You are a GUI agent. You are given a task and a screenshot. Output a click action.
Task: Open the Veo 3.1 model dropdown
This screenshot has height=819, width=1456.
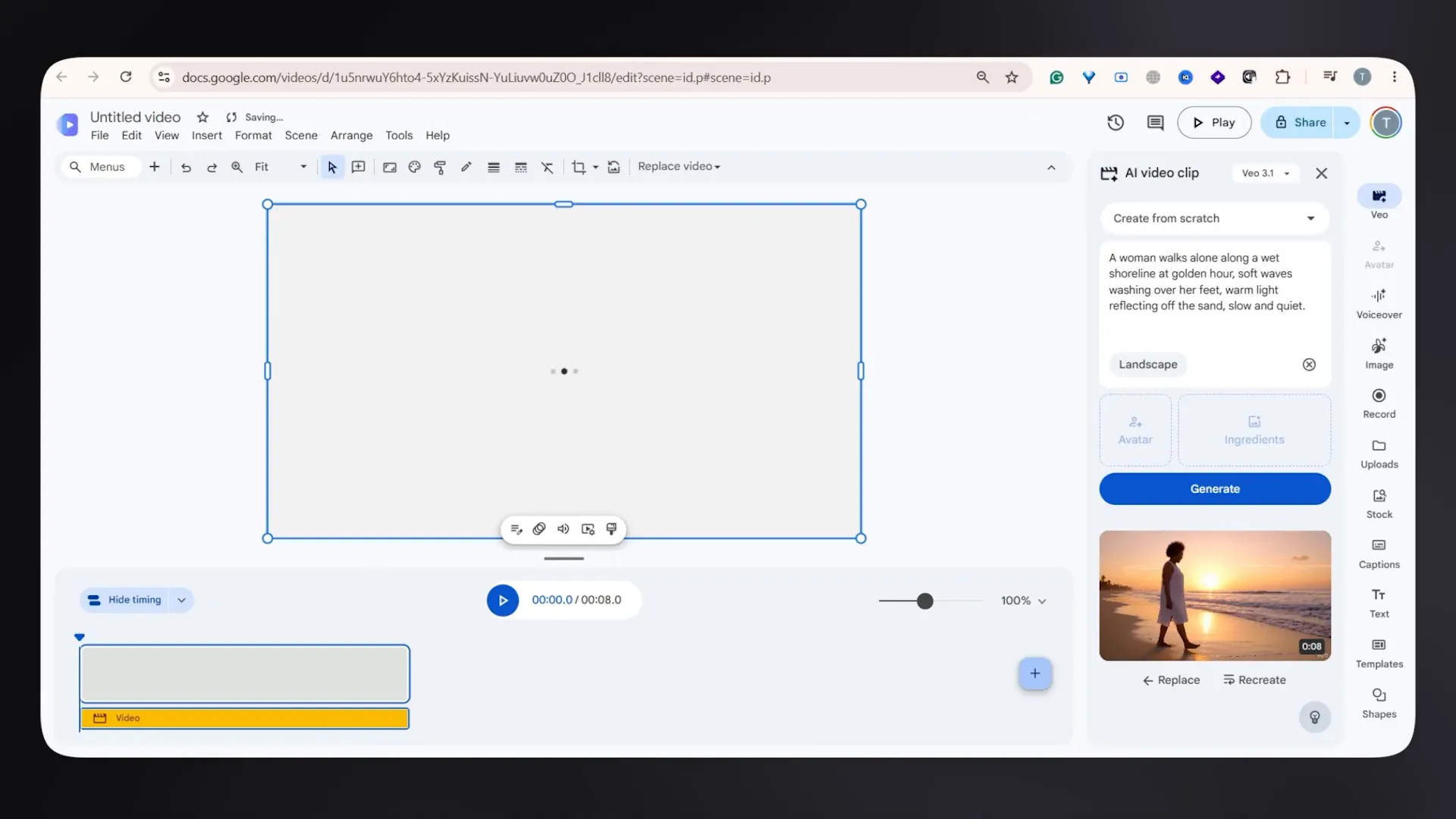coord(1266,174)
